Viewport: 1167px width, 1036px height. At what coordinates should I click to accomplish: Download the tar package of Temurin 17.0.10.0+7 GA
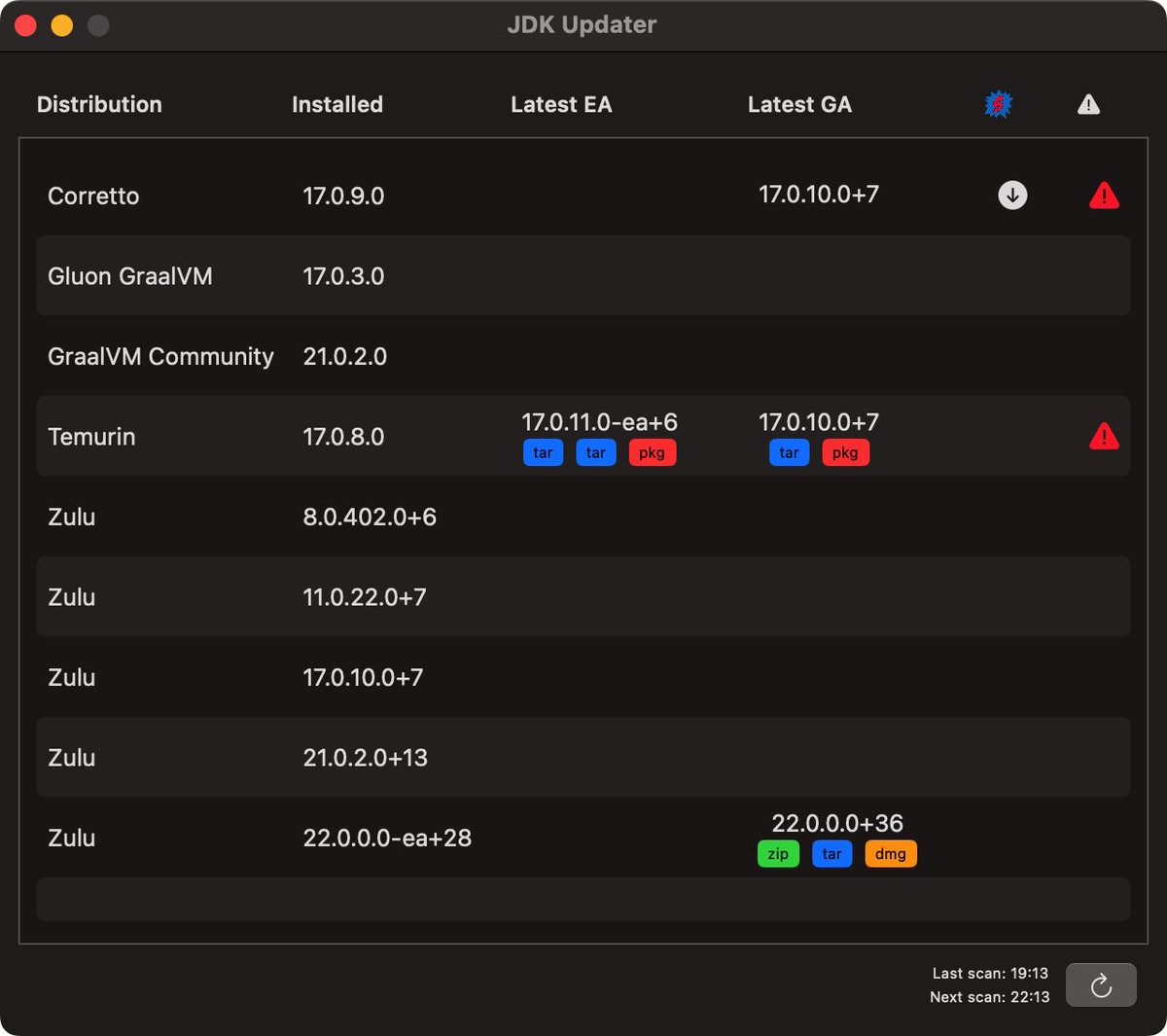(789, 452)
